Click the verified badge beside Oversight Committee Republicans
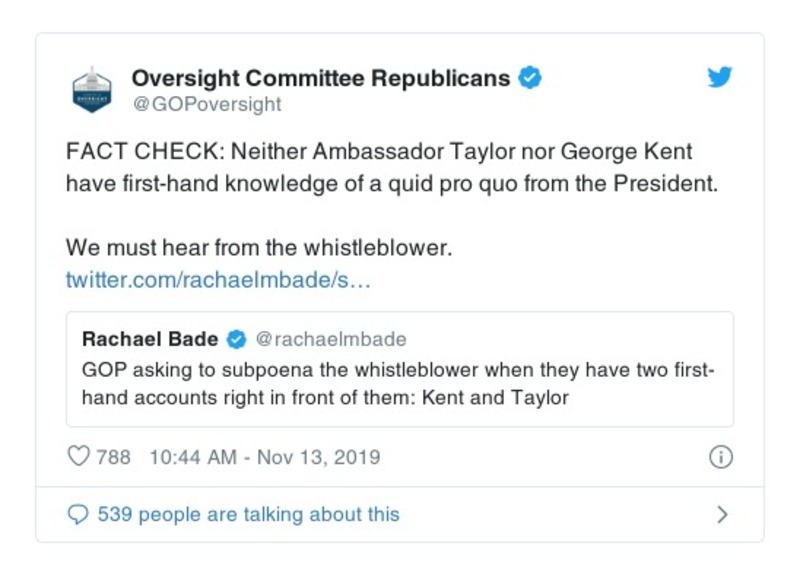This screenshot has width=800, height=578. pyautogui.click(x=531, y=78)
